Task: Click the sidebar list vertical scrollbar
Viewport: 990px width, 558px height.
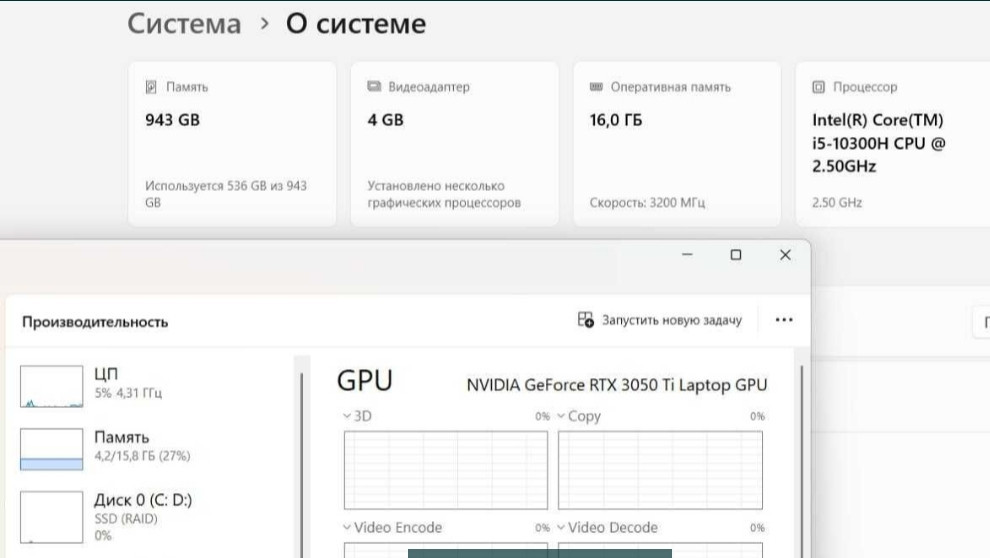Action: (x=302, y=465)
